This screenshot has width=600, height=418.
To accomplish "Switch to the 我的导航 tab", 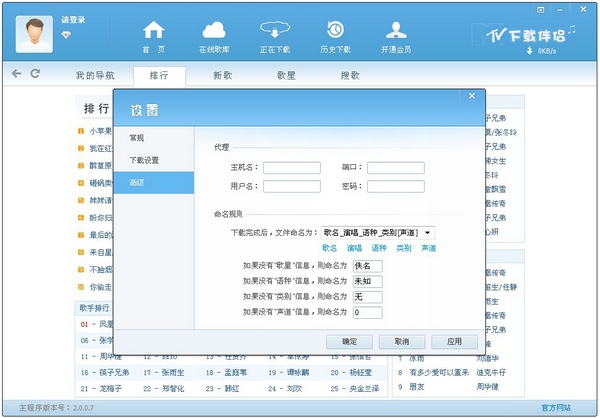I will (95, 75).
